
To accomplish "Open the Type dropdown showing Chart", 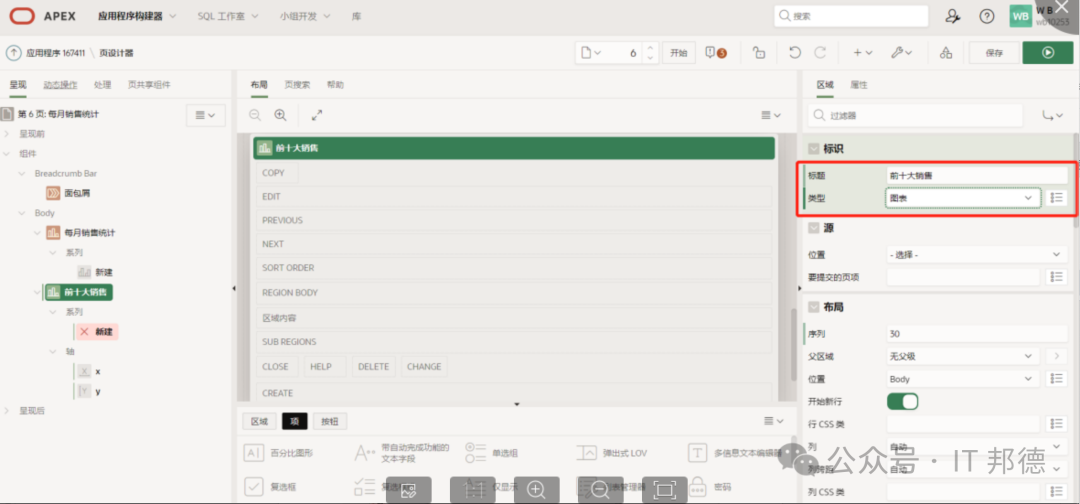I will [962, 198].
